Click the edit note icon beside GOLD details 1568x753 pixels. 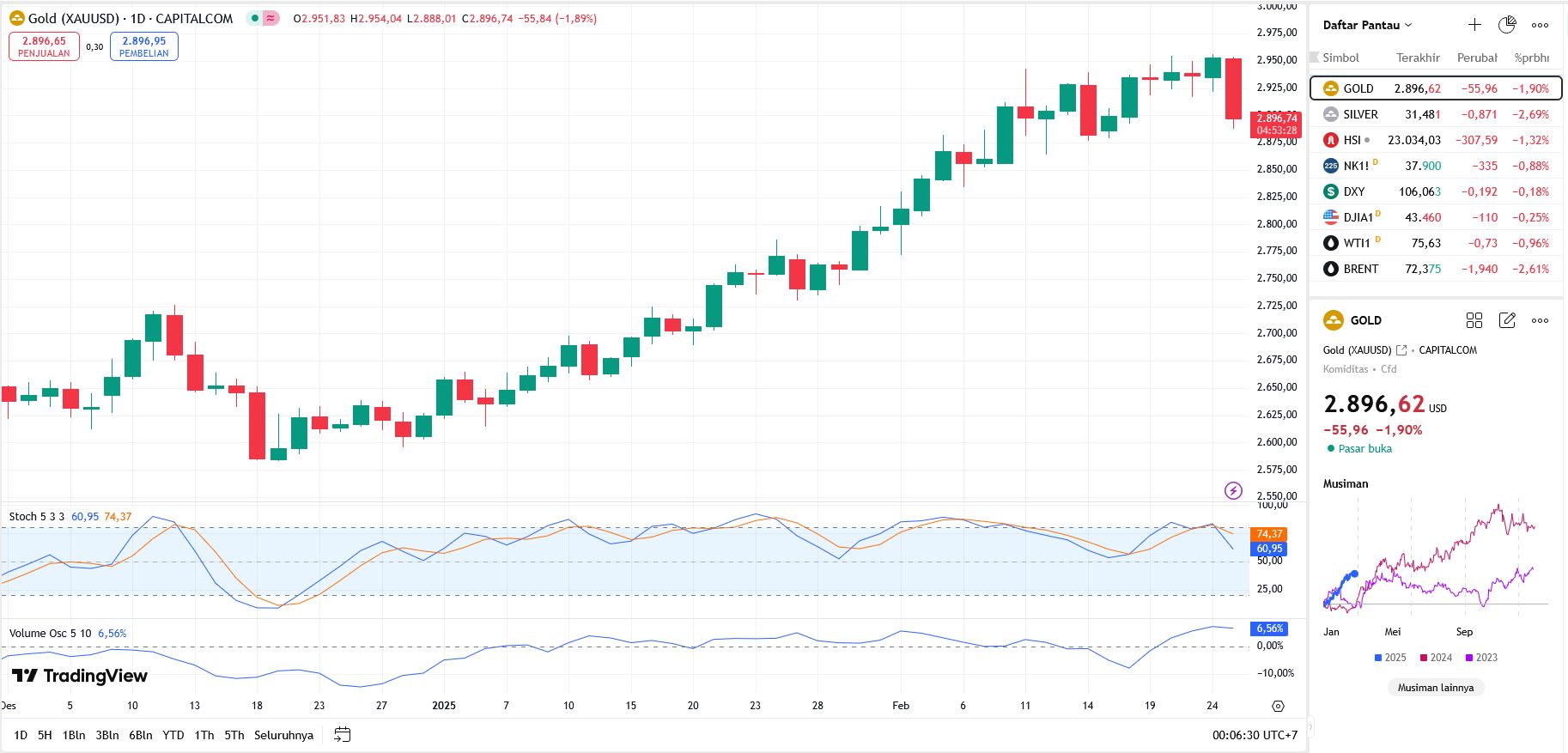[x=1507, y=320]
